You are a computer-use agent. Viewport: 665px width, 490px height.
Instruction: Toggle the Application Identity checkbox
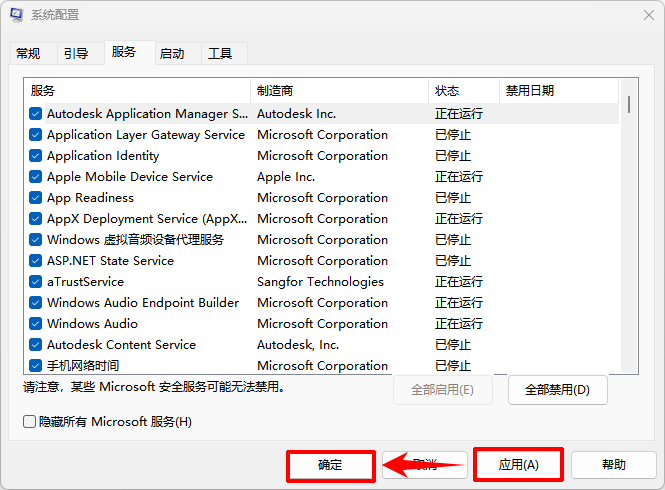pyautogui.click(x=36, y=156)
